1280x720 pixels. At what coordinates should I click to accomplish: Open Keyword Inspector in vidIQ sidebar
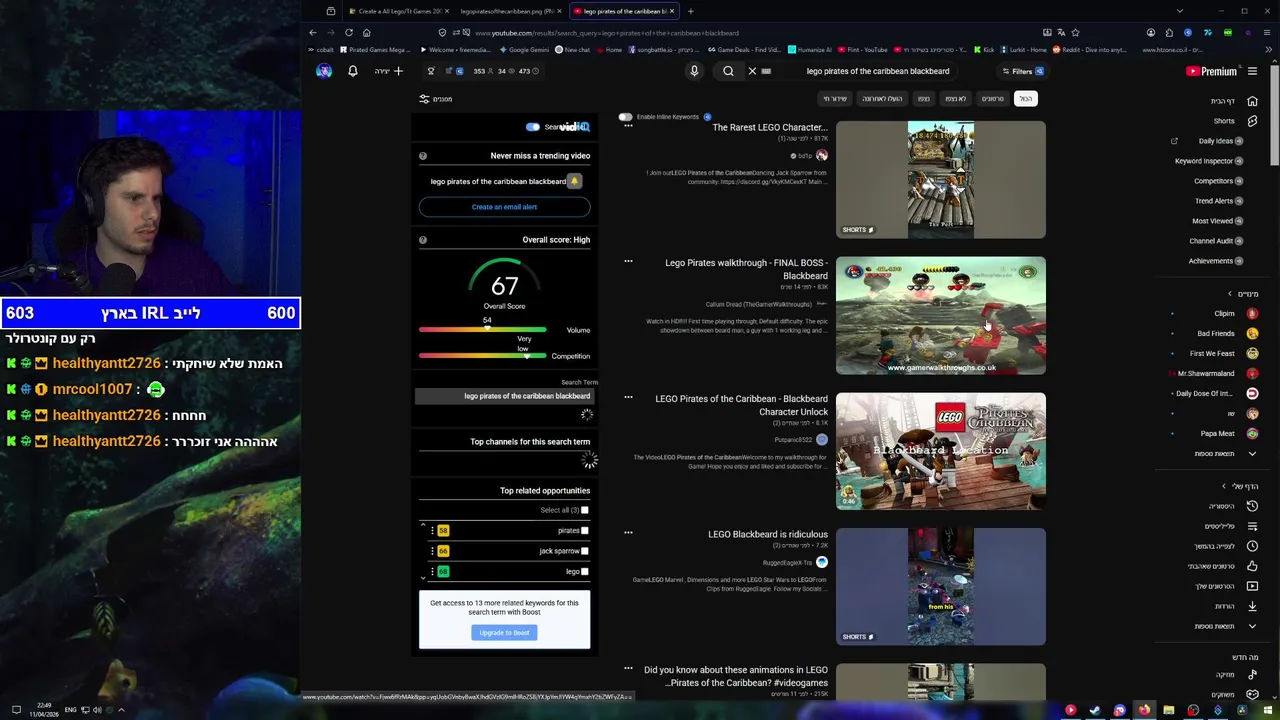point(1208,161)
